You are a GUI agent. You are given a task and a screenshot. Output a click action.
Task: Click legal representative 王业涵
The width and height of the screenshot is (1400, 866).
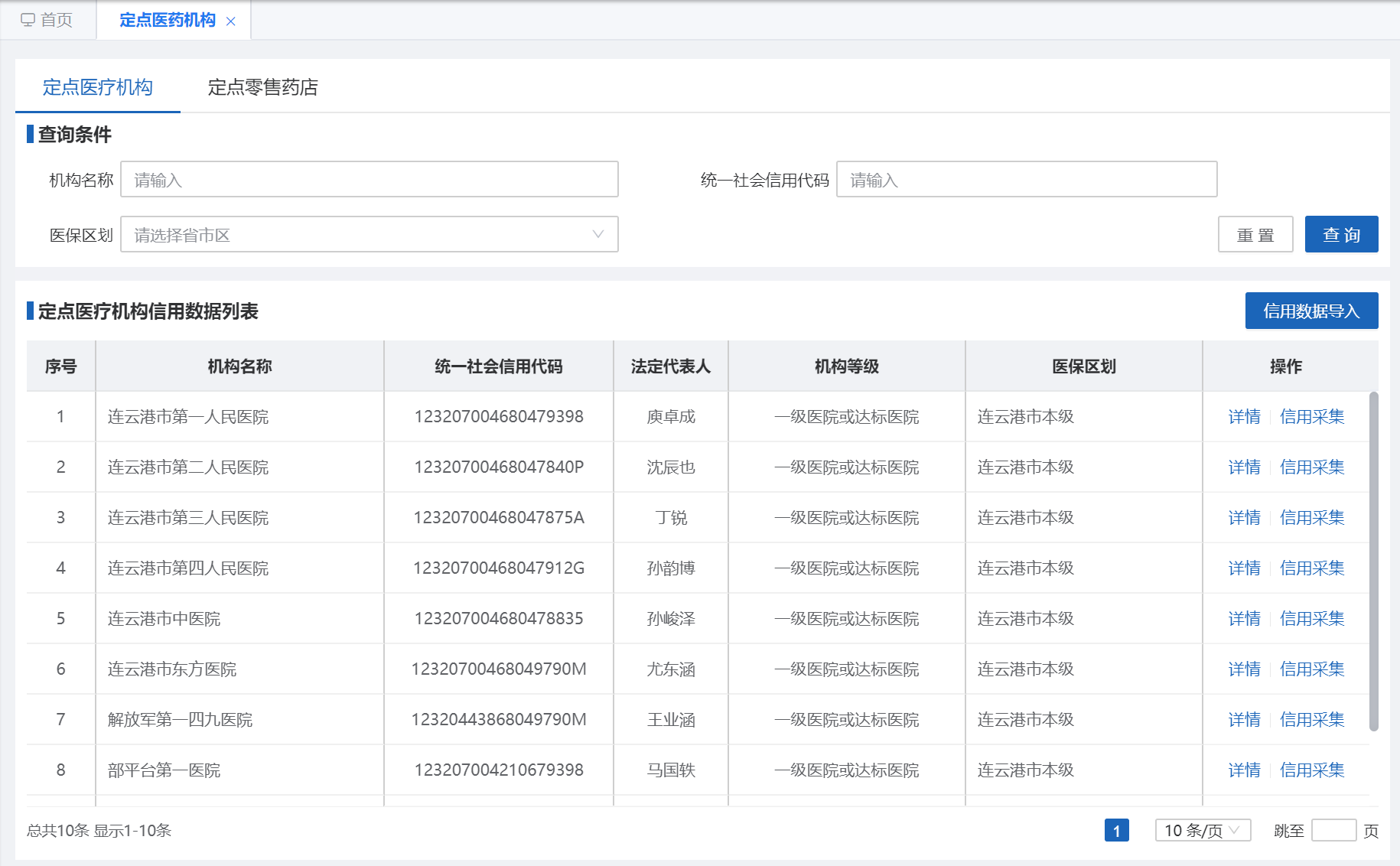[x=671, y=720]
